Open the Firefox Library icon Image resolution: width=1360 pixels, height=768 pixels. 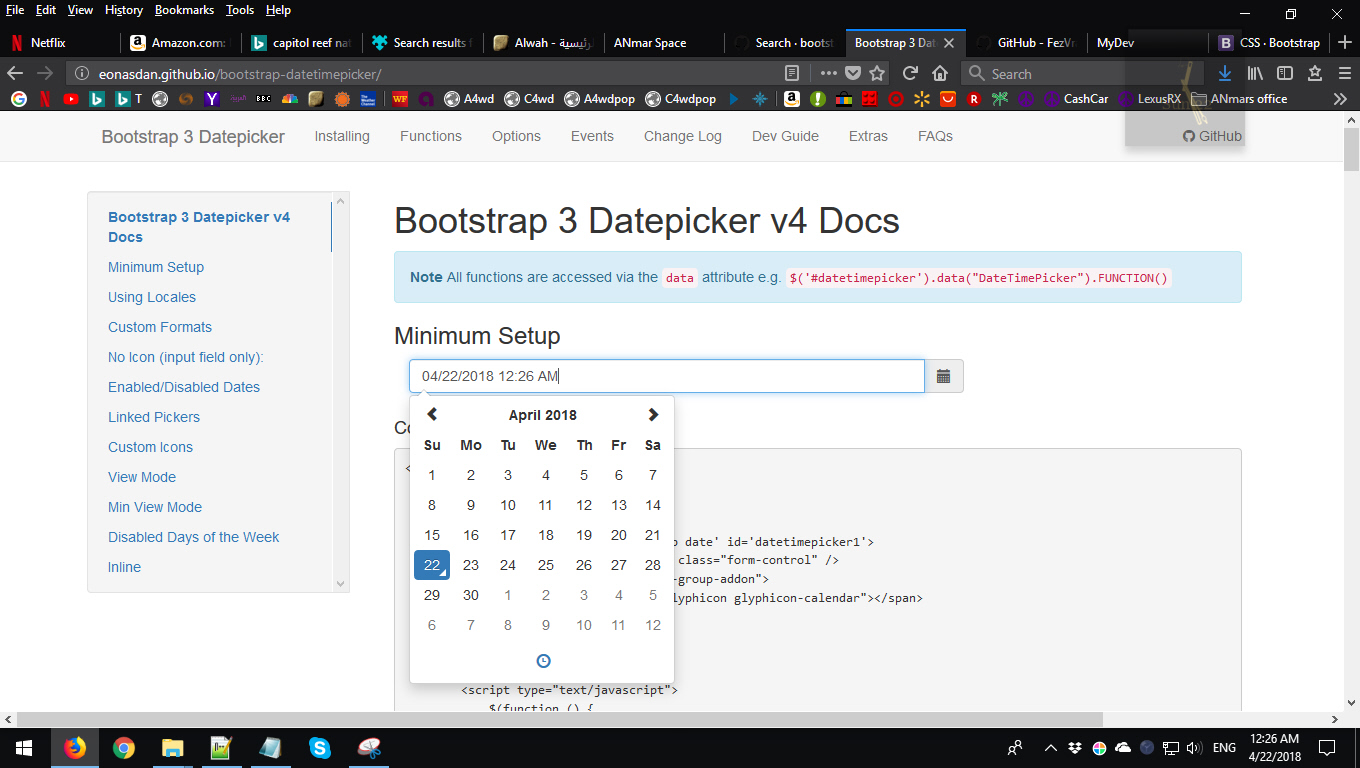1254,73
